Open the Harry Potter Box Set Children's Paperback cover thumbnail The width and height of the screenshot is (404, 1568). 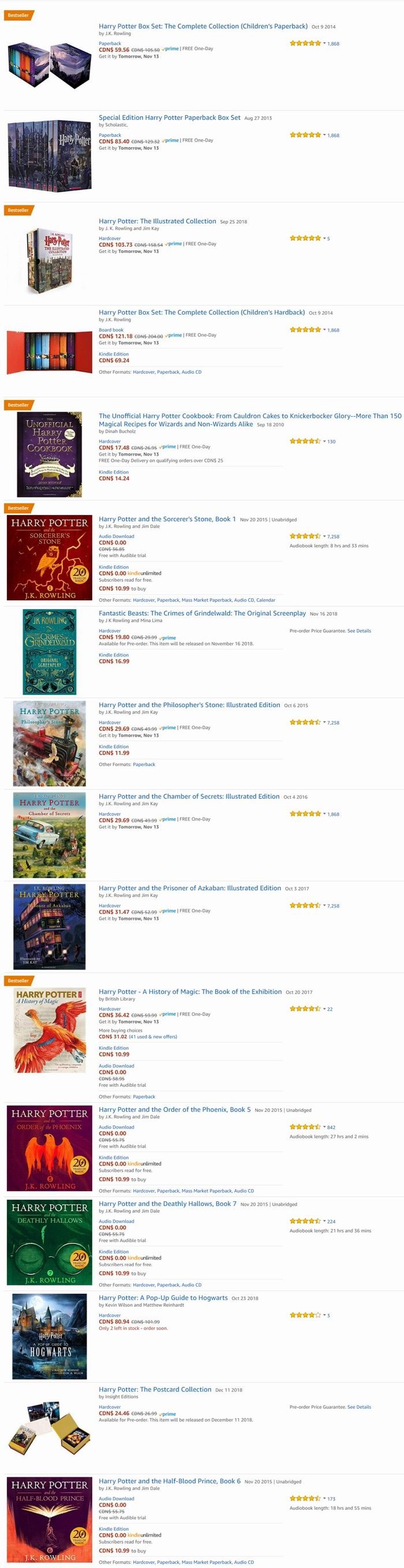tap(49, 65)
